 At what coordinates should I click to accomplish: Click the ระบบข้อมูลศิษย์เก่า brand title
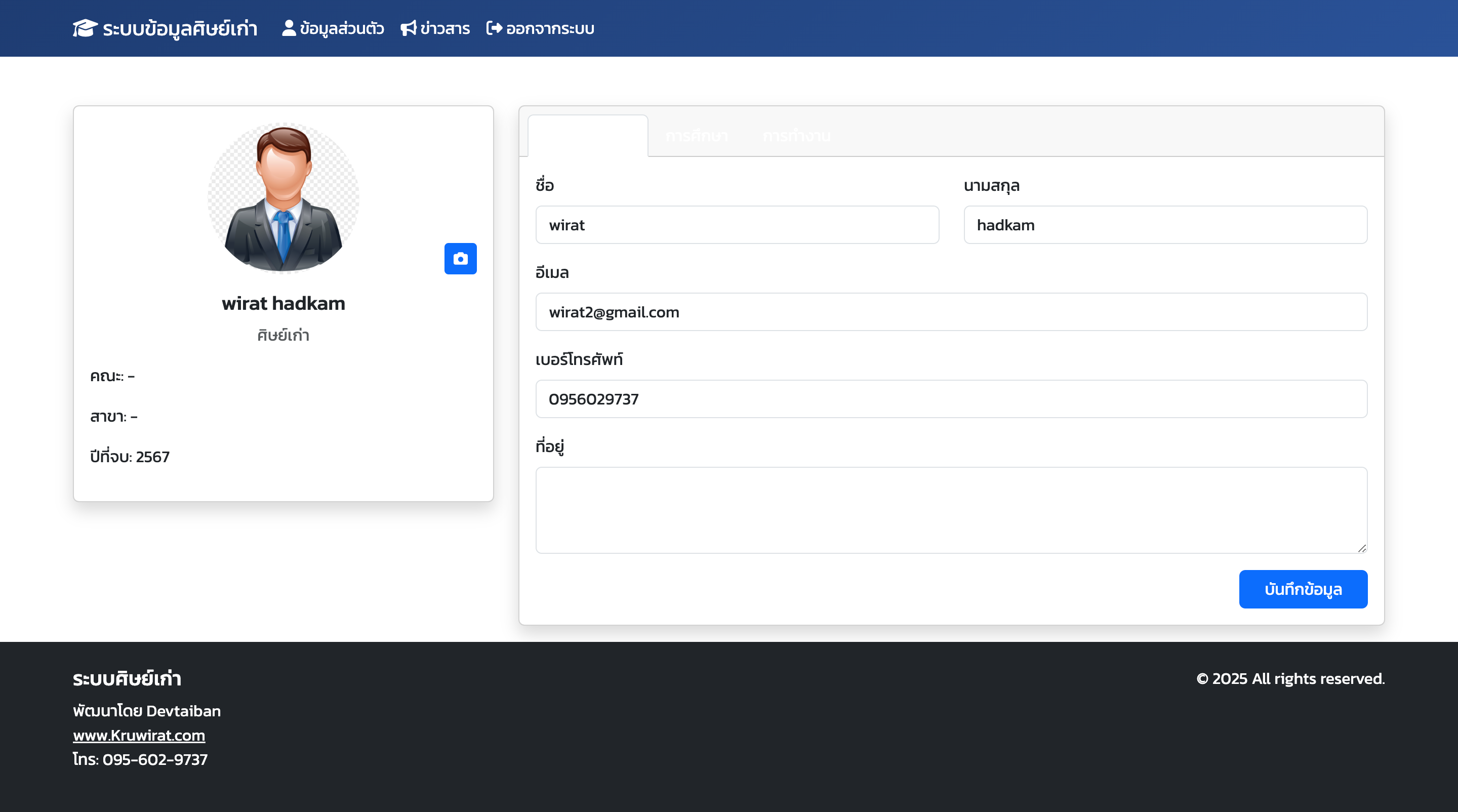[x=179, y=28]
